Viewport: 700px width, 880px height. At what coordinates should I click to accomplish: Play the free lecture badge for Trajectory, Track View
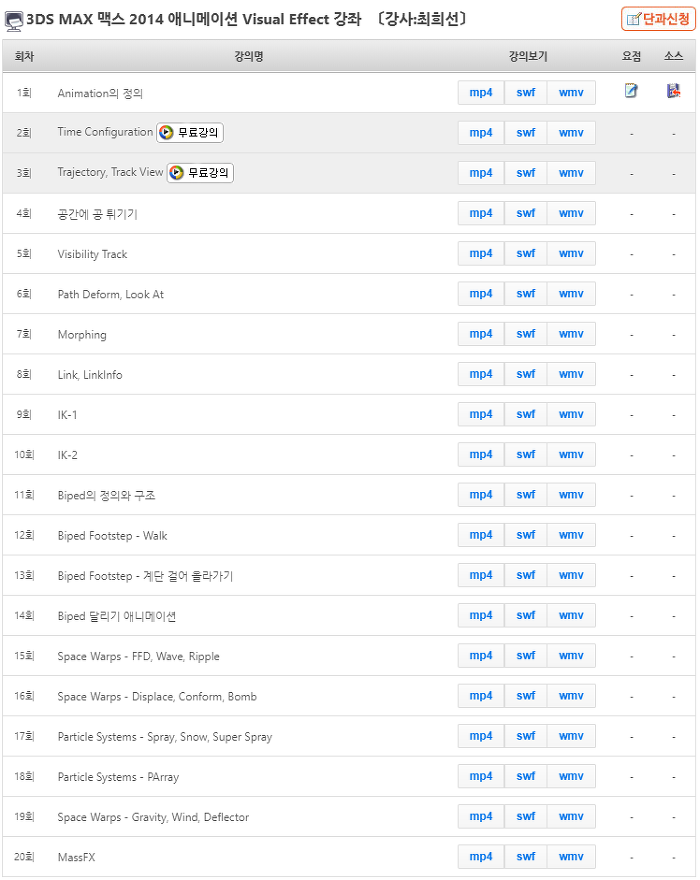(200, 173)
